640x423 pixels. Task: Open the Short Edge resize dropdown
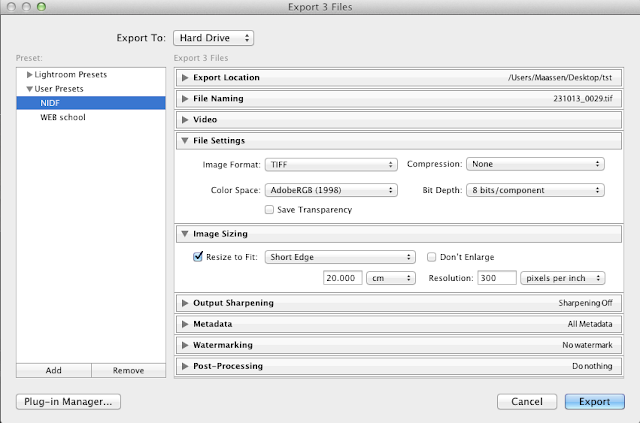pos(340,257)
